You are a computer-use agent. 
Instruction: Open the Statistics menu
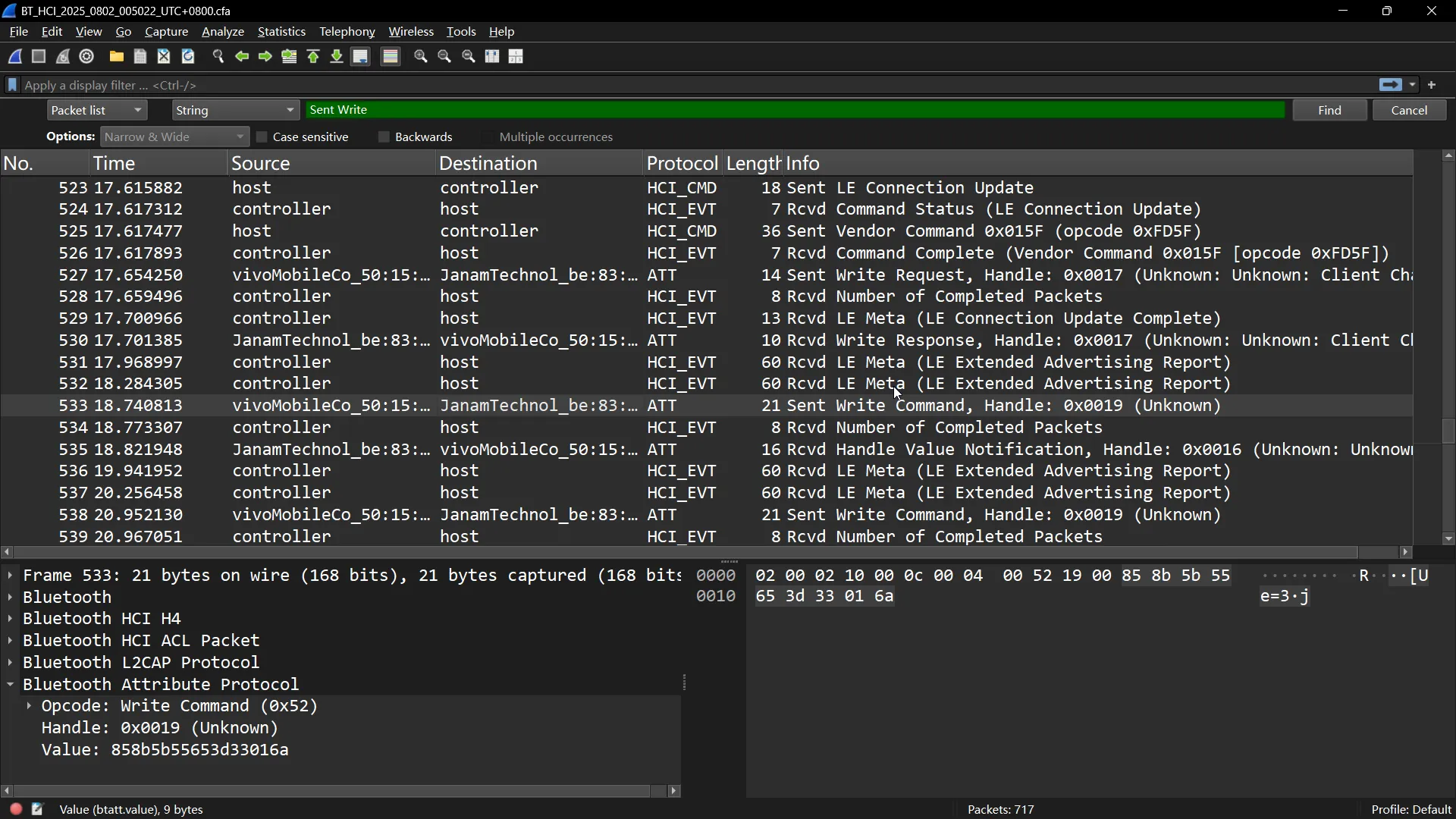[x=281, y=32]
